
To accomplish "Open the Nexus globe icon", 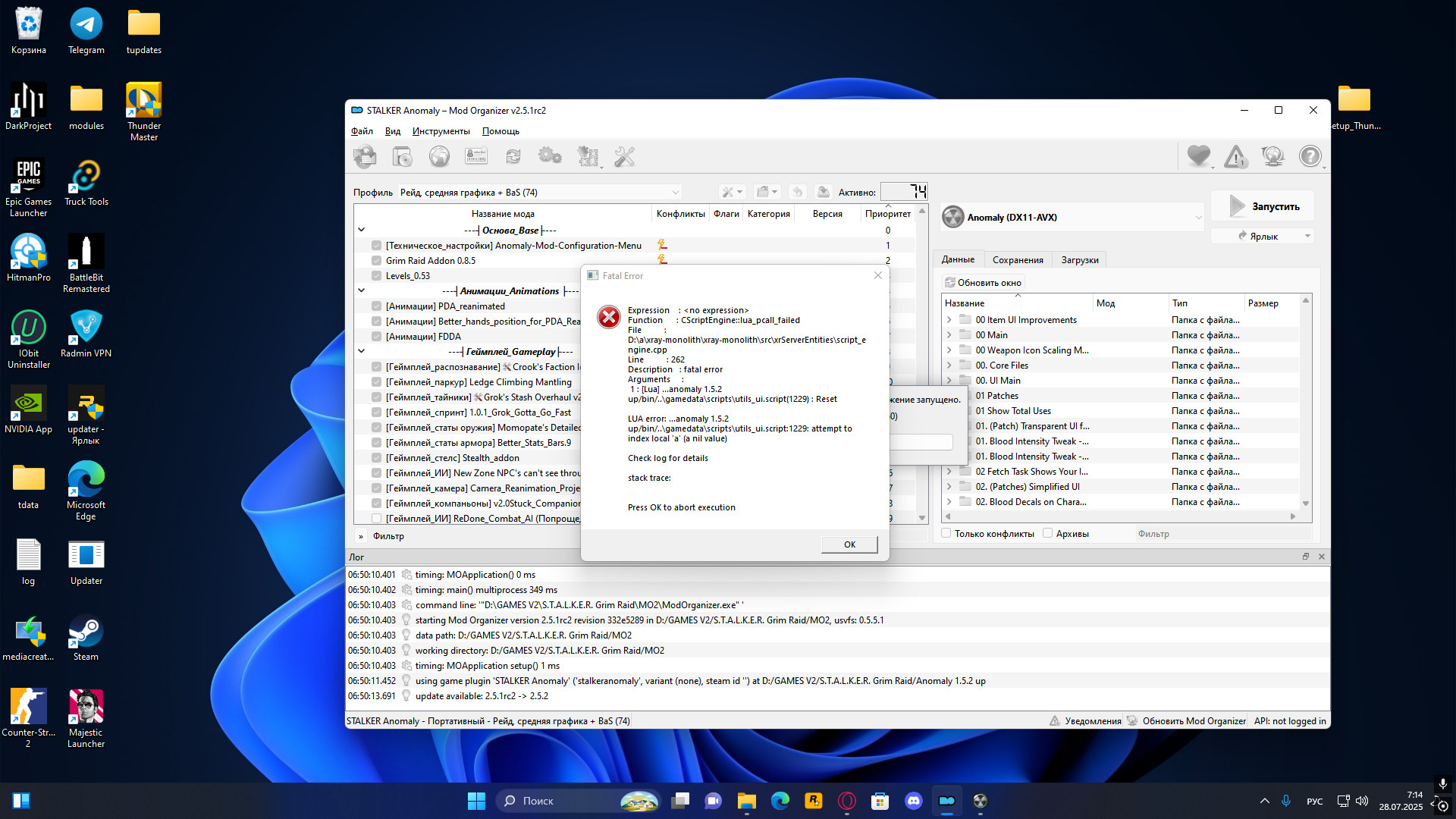I will pyautogui.click(x=439, y=157).
